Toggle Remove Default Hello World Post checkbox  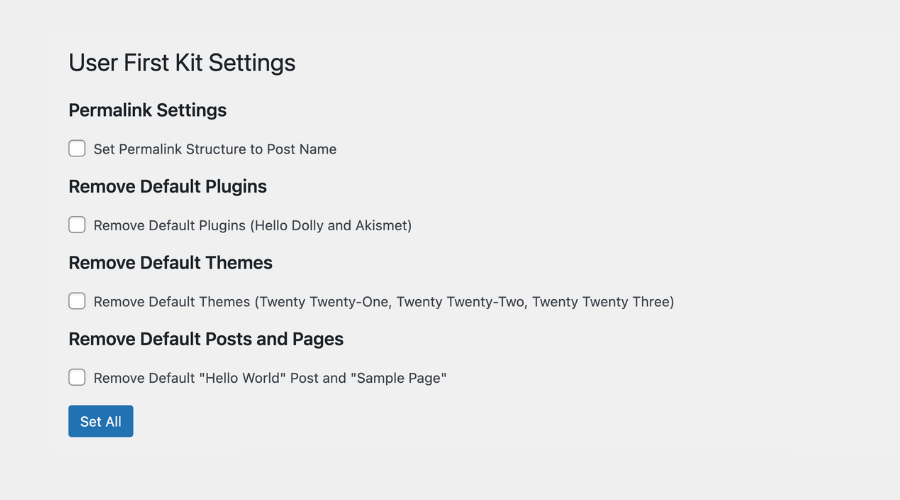click(x=77, y=377)
